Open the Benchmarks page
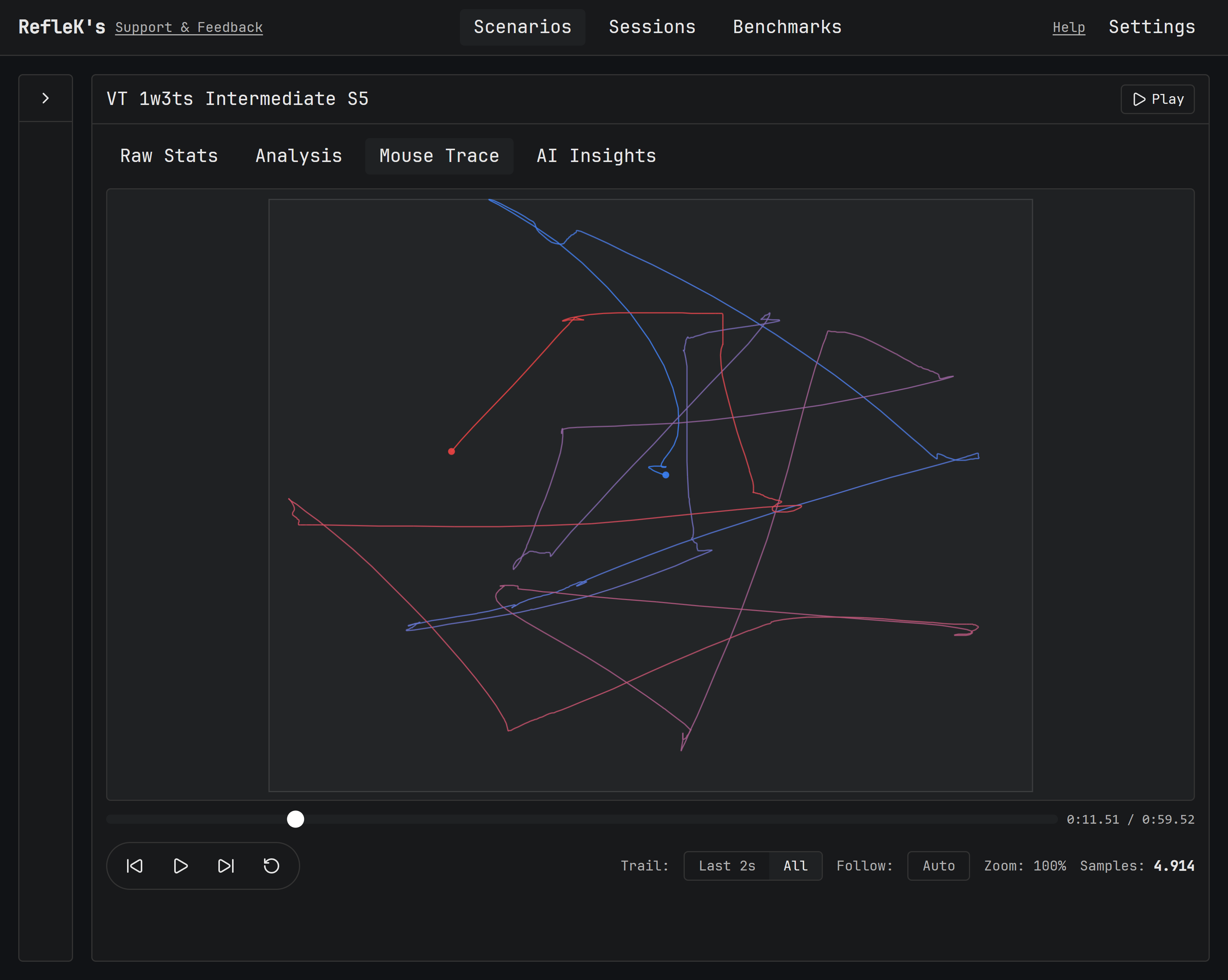This screenshot has height=980, width=1228. click(x=787, y=27)
